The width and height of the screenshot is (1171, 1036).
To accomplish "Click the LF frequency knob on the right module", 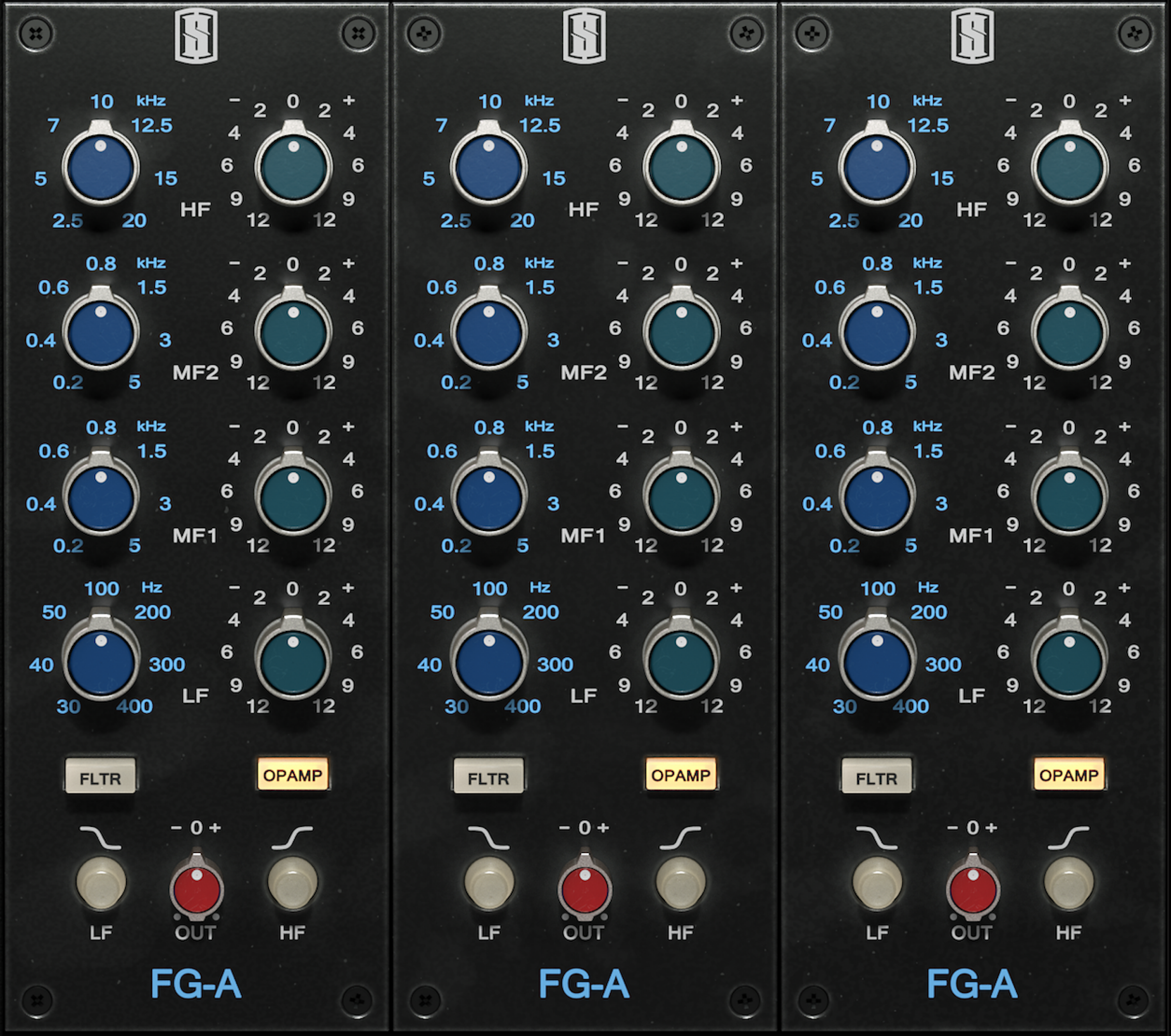I will pos(877,662).
